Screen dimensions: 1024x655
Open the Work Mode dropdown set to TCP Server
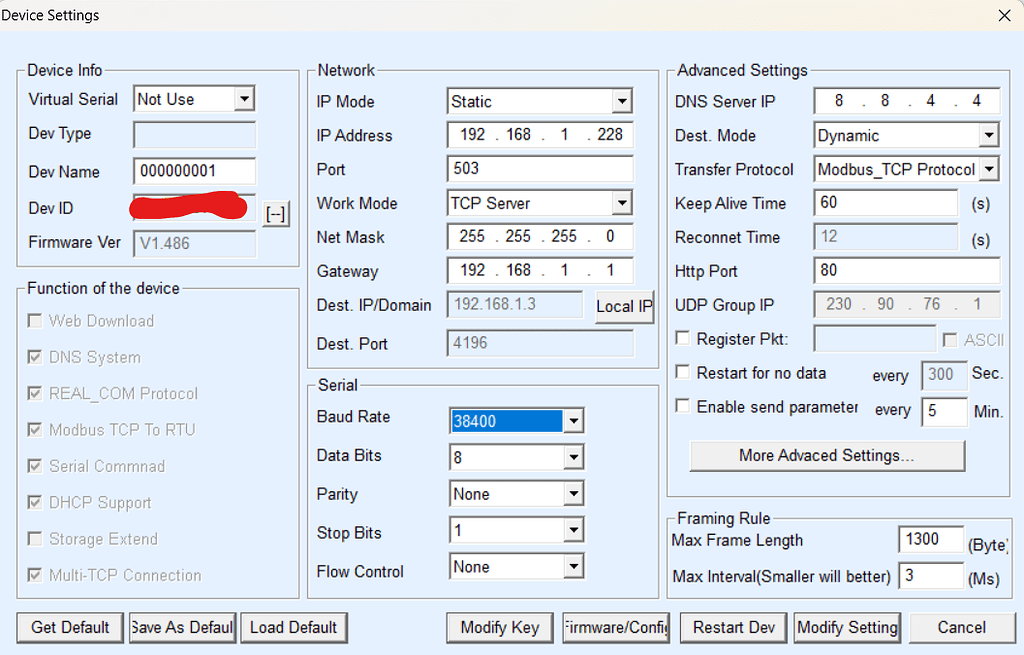coord(622,203)
